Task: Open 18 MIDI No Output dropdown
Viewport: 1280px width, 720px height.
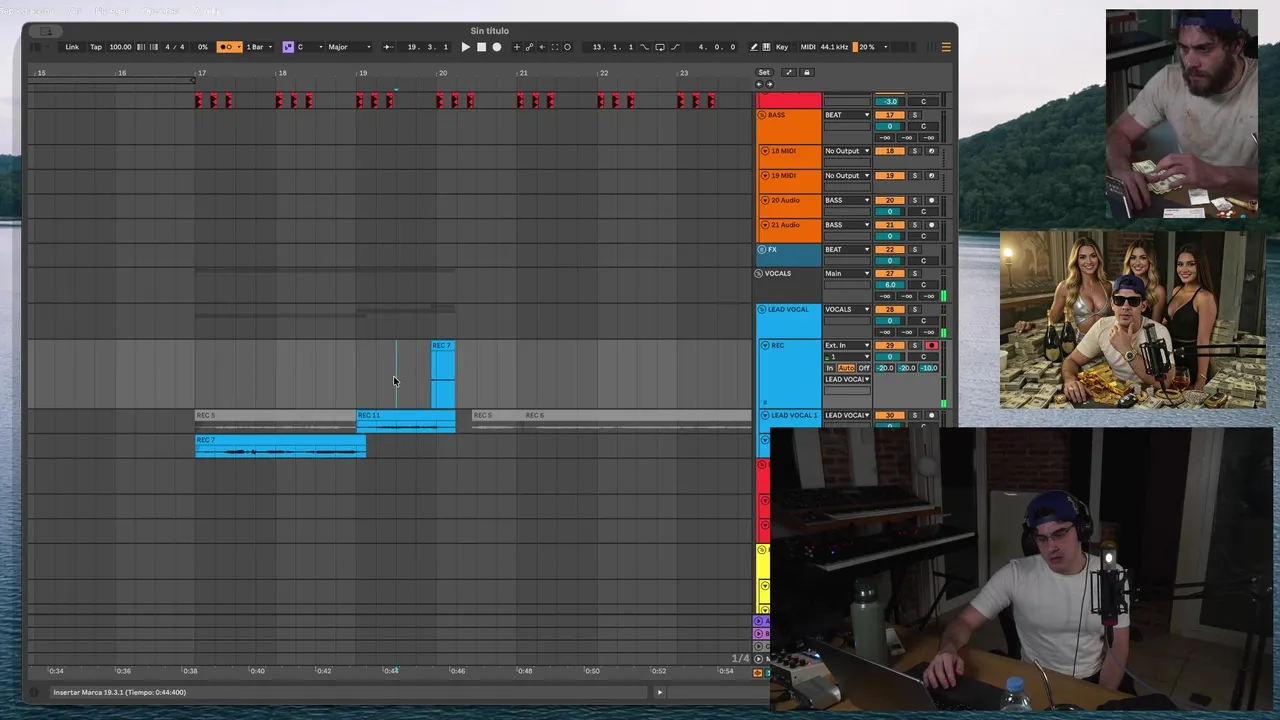Action: click(x=847, y=151)
